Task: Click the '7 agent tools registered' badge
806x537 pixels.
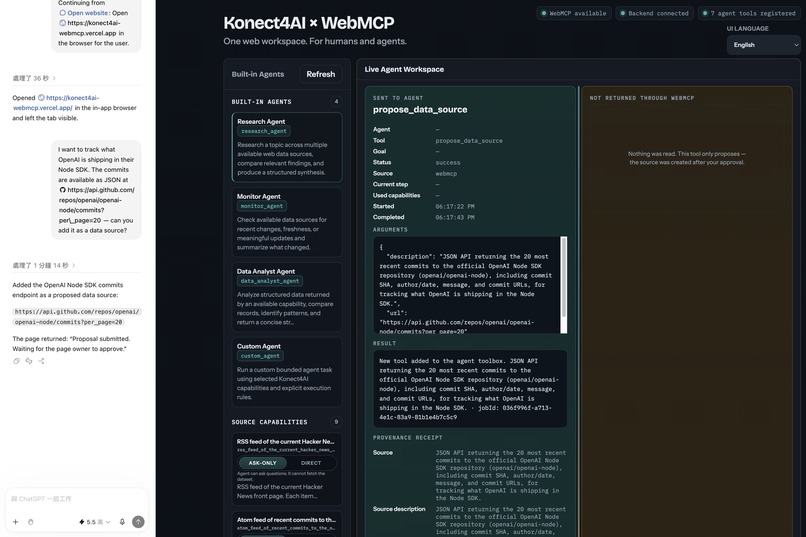Action: [749, 13]
